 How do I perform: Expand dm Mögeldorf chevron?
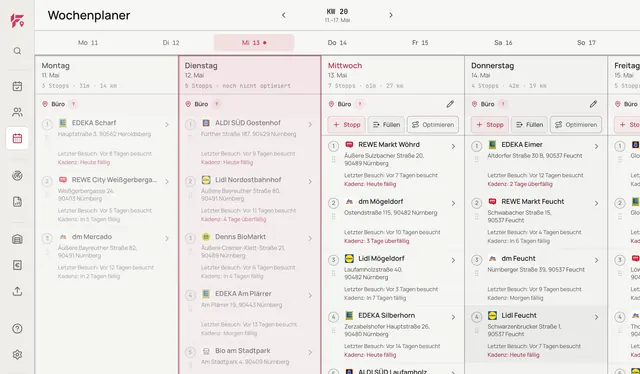[453, 203]
